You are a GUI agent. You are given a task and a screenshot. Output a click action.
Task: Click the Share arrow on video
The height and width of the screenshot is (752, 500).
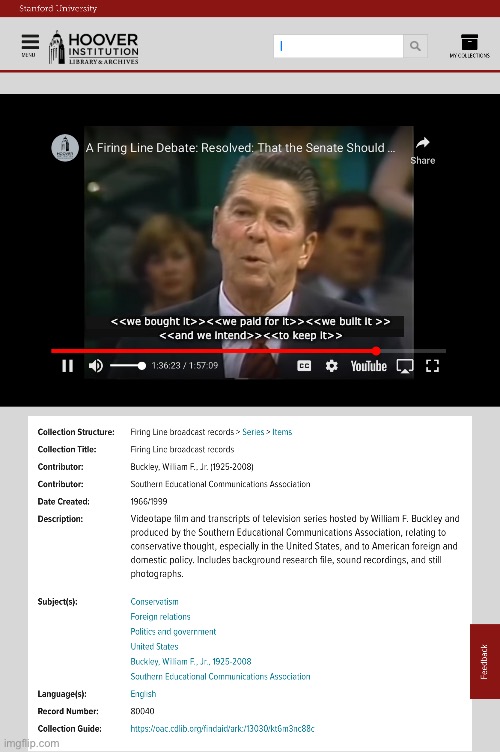coord(422,151)
